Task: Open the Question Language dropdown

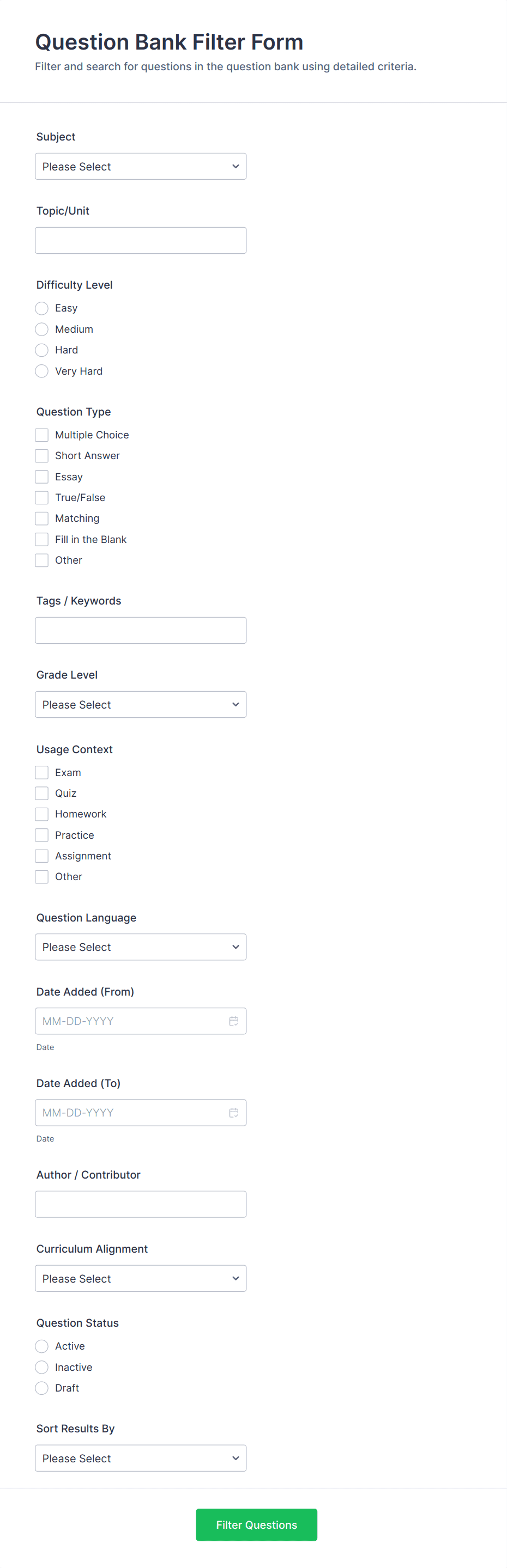Action: coord(141,947)
